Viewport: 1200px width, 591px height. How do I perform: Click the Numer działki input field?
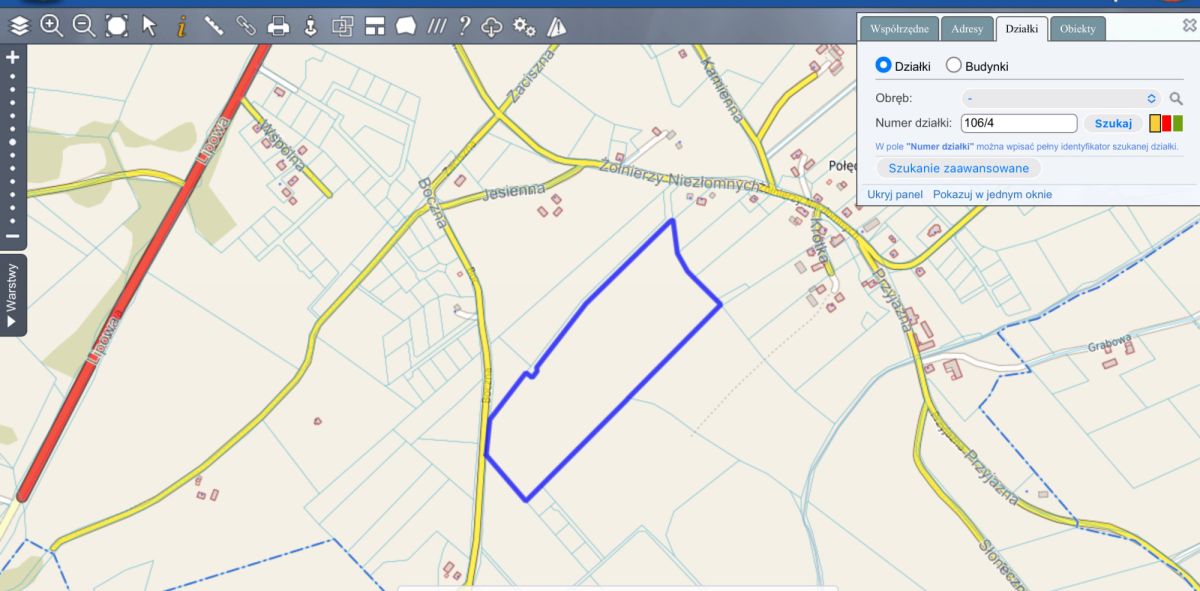pos(1017,123)
